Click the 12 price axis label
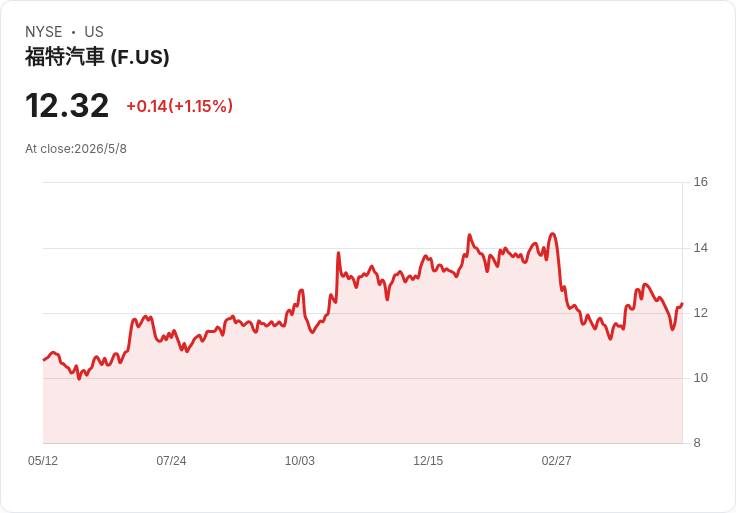Viewport: 736px width, 513px height. coord(700,313)
